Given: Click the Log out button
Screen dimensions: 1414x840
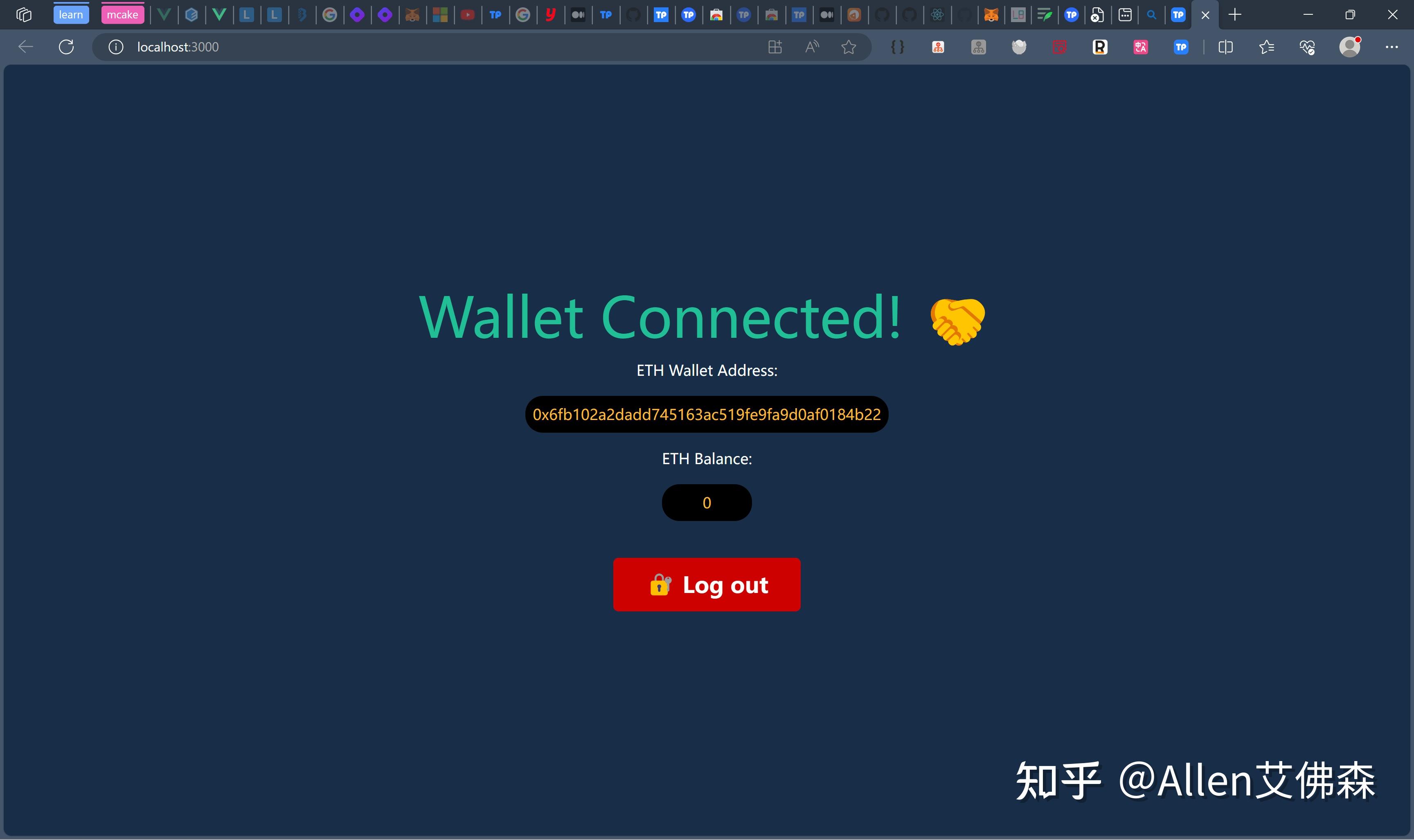Looking at the screenshot, I should coord(707,584).
